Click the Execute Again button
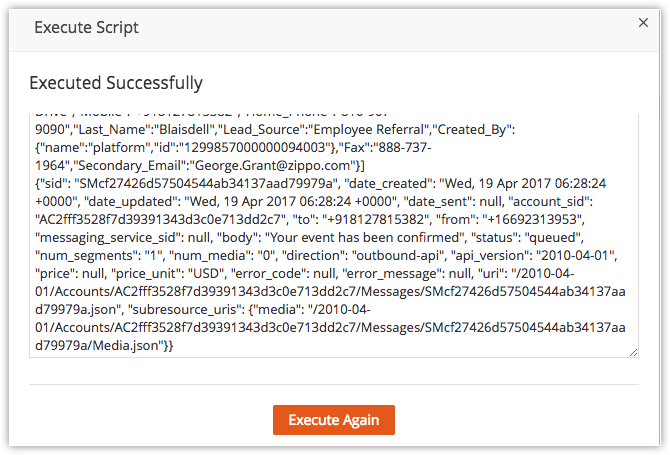Screen dimensions: 670x455 pos(334,420)
